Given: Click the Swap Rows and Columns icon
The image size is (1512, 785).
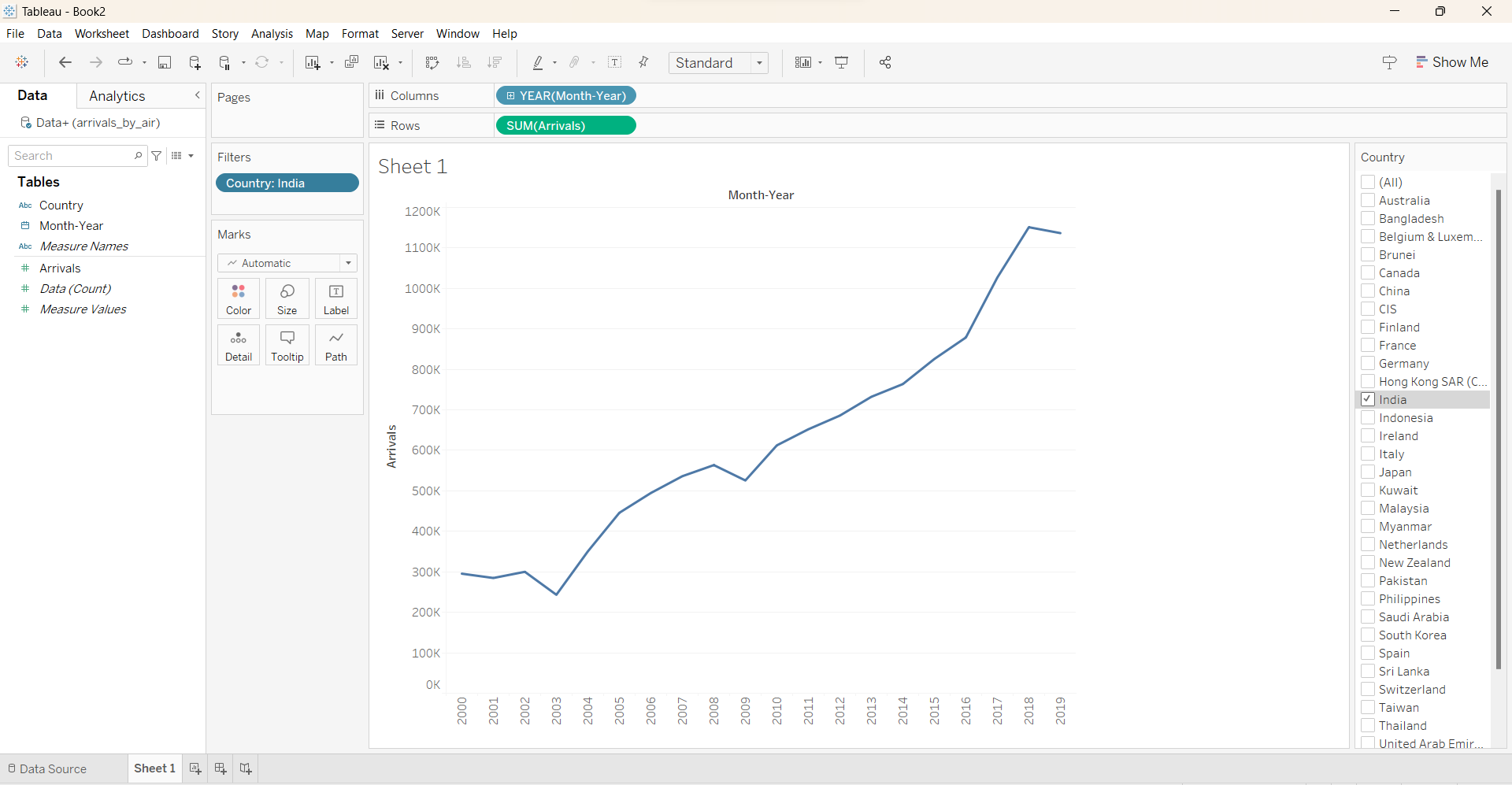Looking at the screenshot, I should pos(432,63).
